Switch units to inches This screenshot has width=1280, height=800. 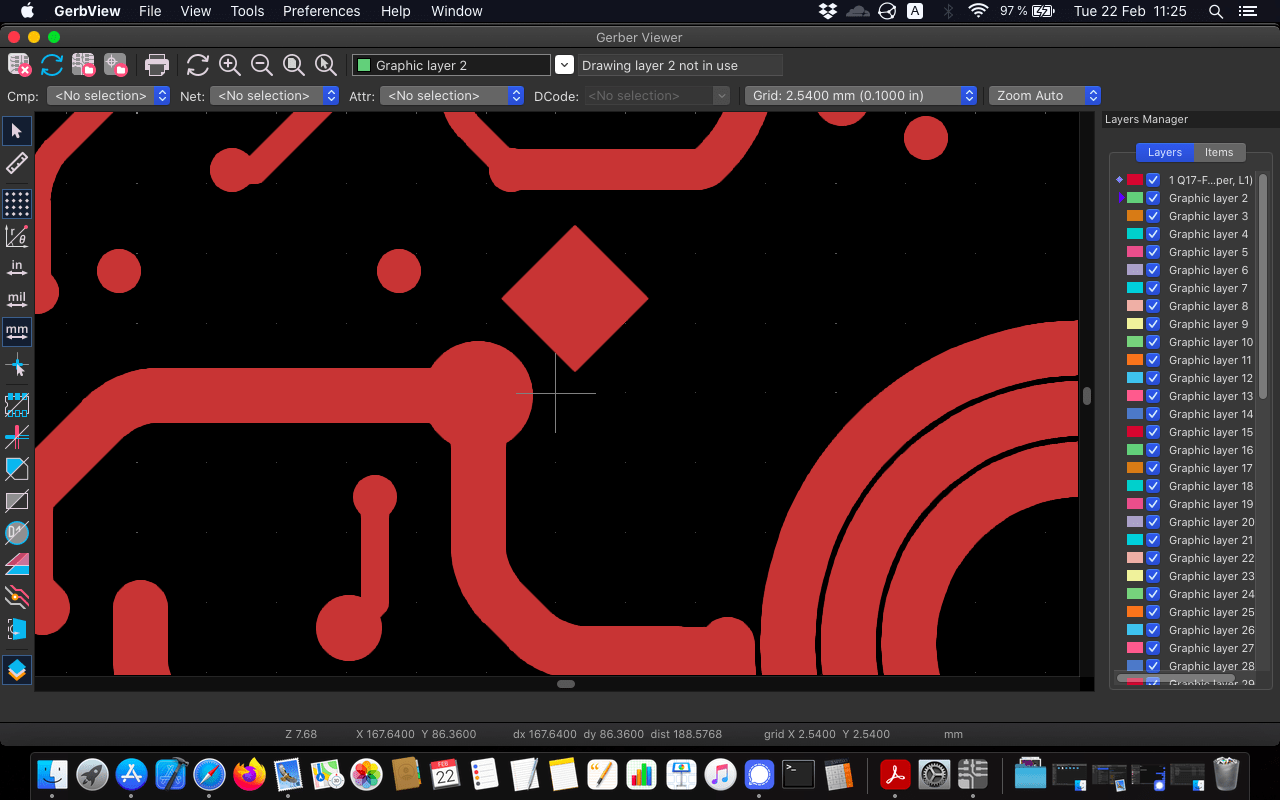coord(17,268)
